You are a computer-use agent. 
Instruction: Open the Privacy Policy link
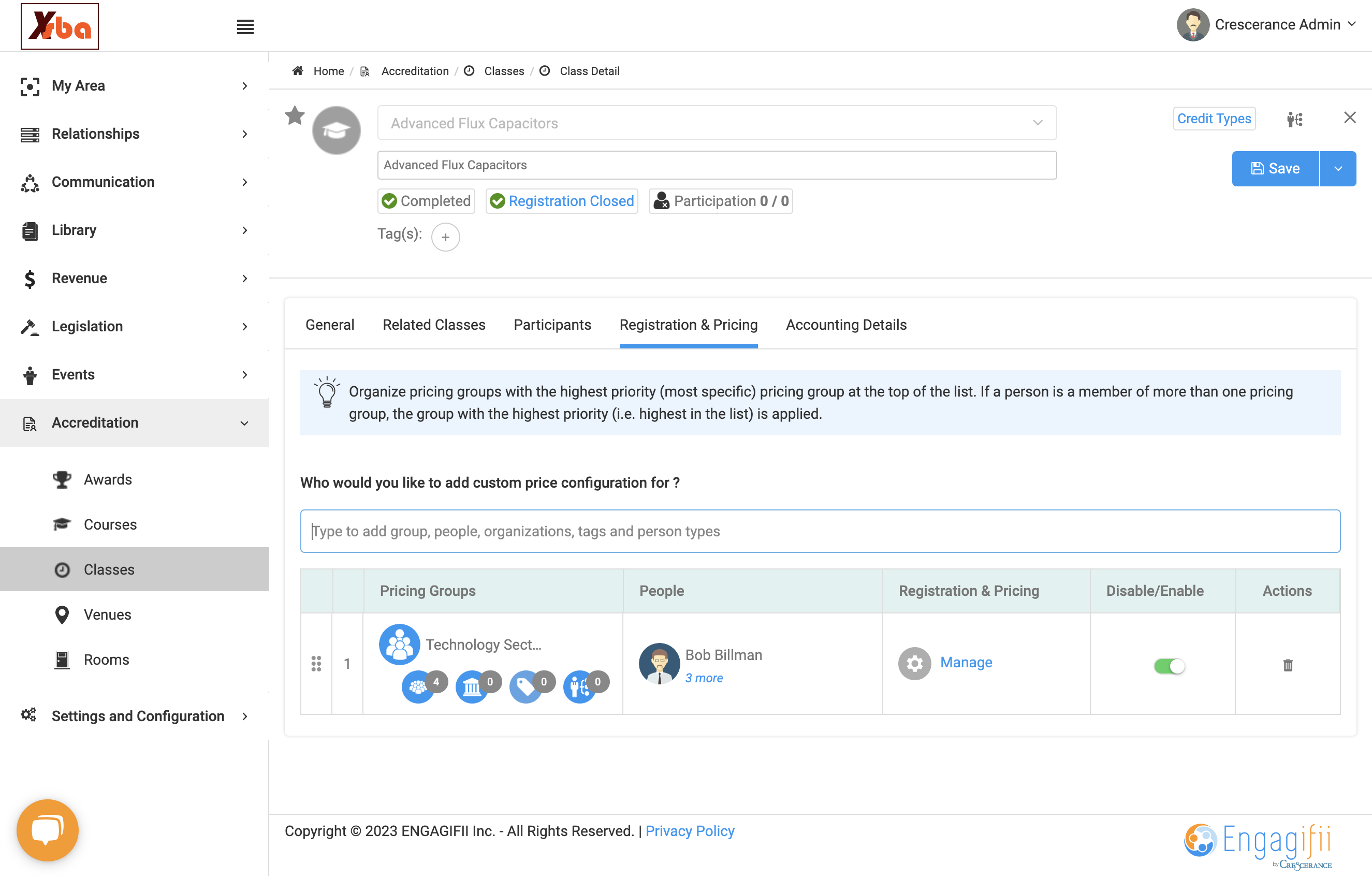[690, 831]
